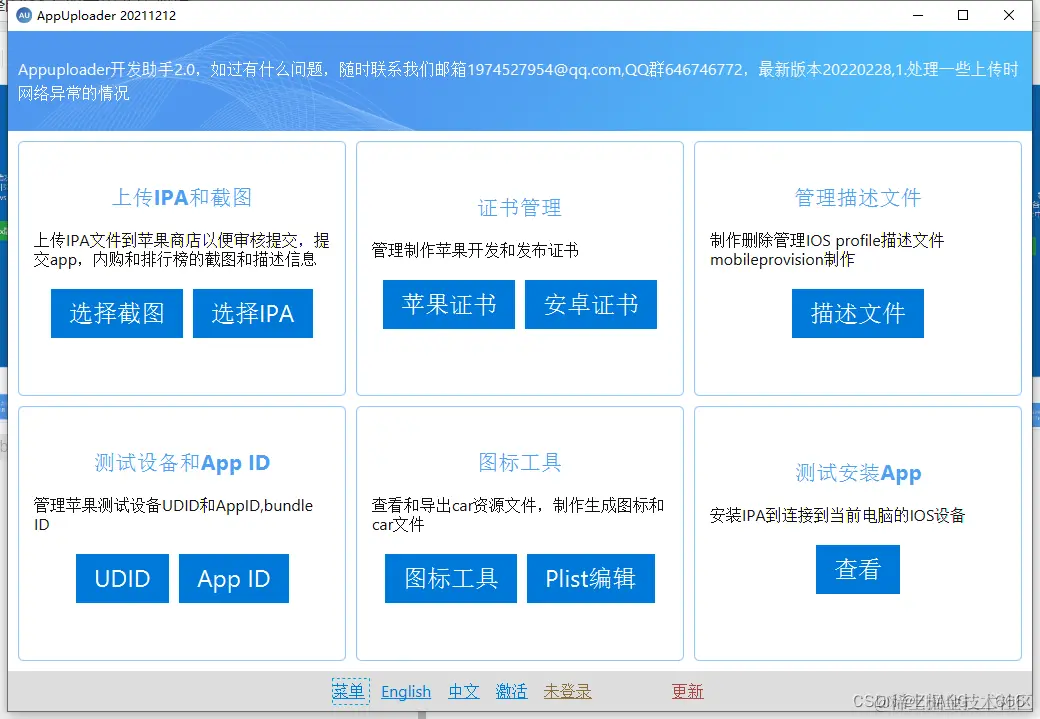Click the 测试设备和App ID heading
Screen dimensions: 1040x719
coord(182,463)
